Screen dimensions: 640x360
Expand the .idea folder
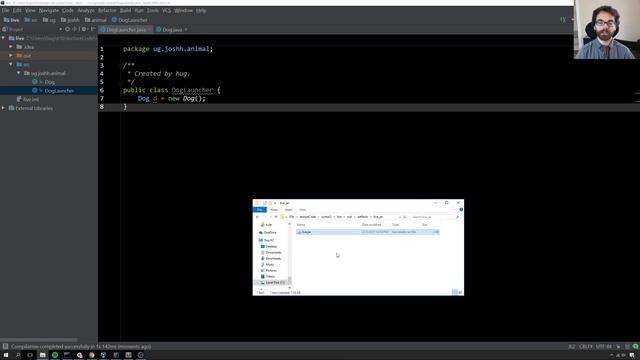click(x=11, y=47)
